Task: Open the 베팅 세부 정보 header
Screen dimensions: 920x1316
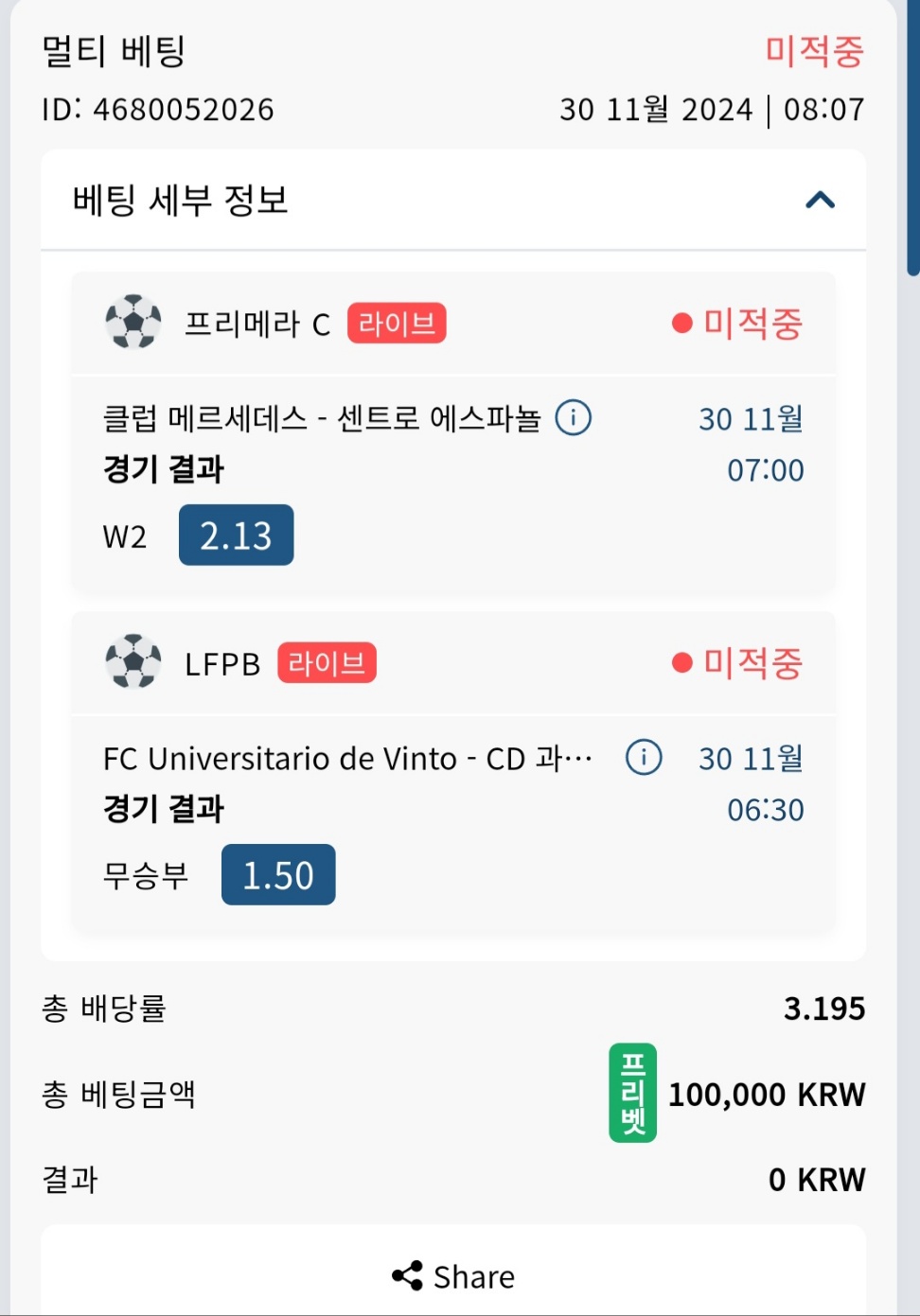Action: tap(453, 200)
